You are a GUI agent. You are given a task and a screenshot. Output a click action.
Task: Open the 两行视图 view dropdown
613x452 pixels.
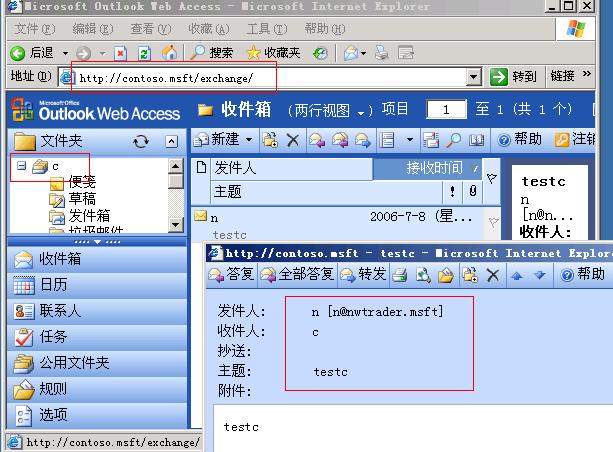366,110
